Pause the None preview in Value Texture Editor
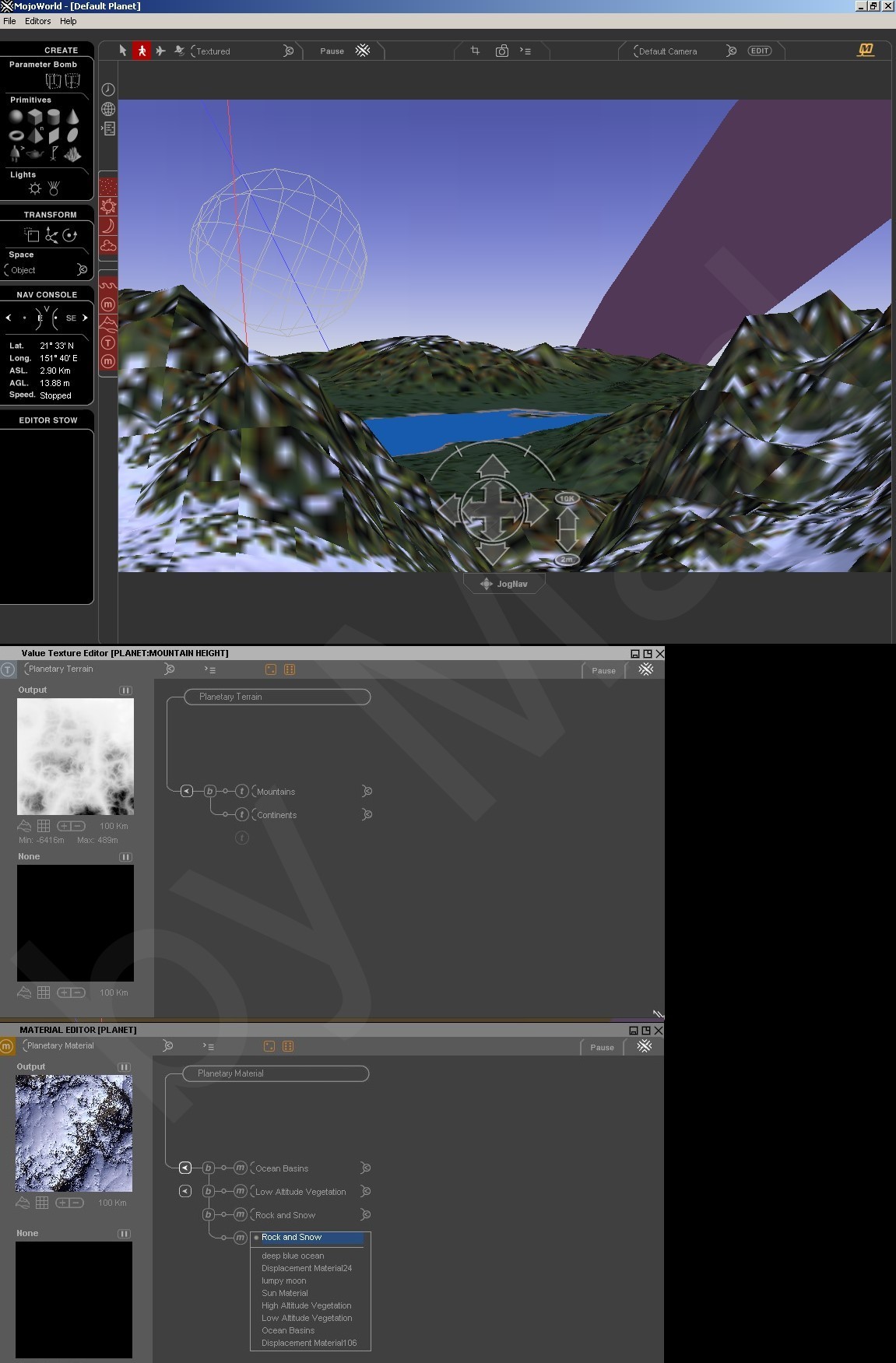896x1363 pixels. click(x=125, y=857)
